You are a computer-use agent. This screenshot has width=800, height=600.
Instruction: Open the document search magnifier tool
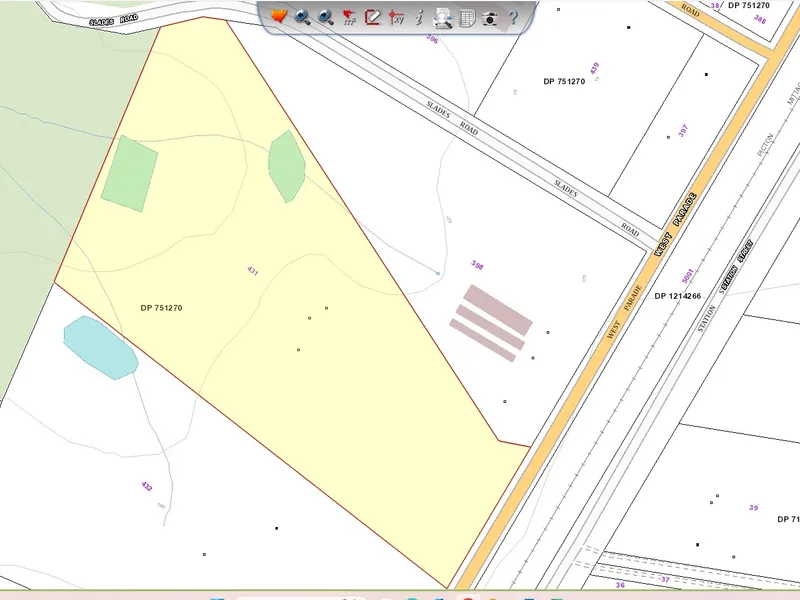(x=442, y=17)
